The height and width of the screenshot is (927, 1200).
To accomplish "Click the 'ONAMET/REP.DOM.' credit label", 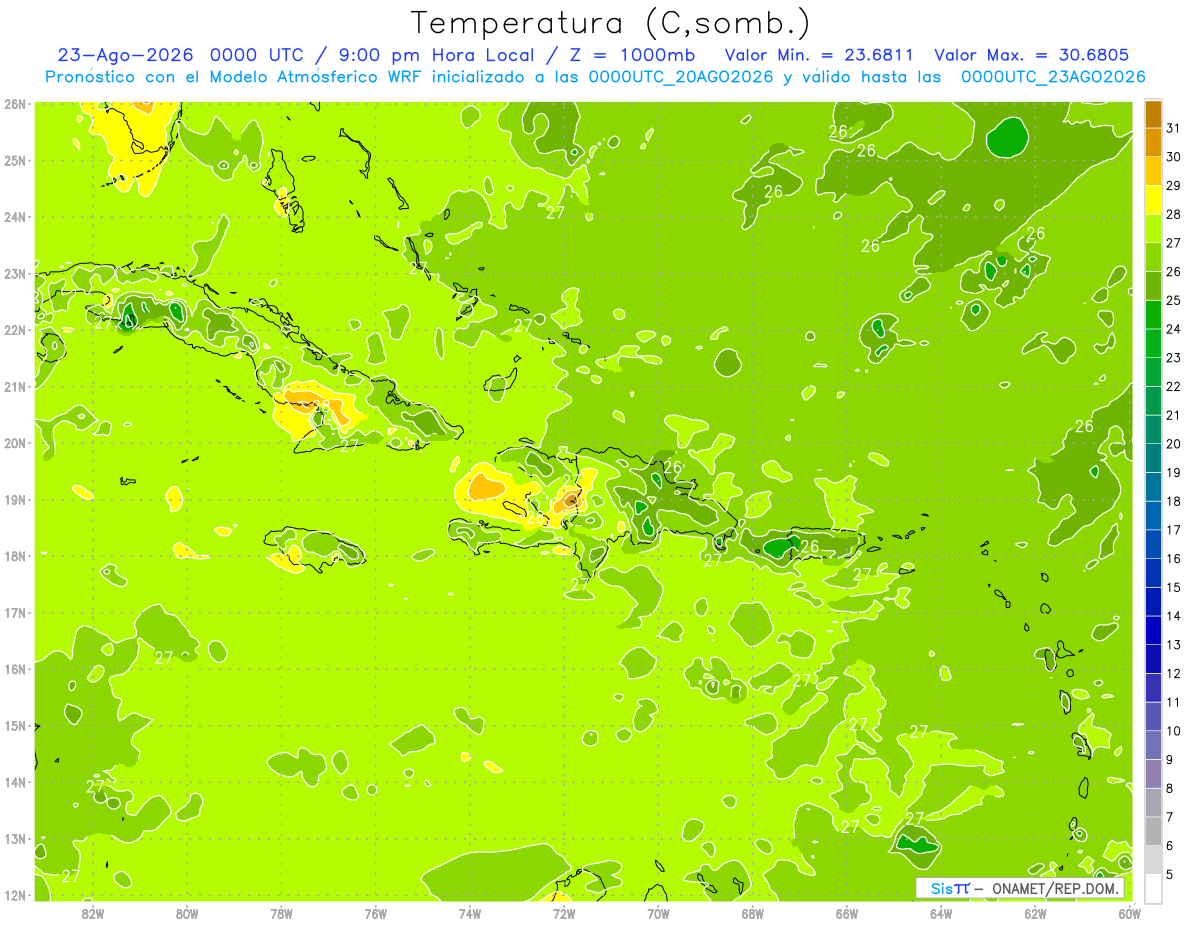I will 1056,888.
